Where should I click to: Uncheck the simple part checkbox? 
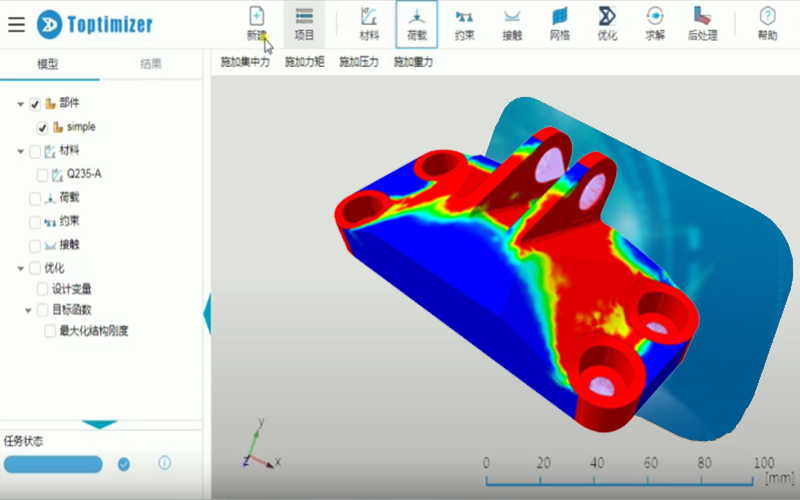(42, 128)
